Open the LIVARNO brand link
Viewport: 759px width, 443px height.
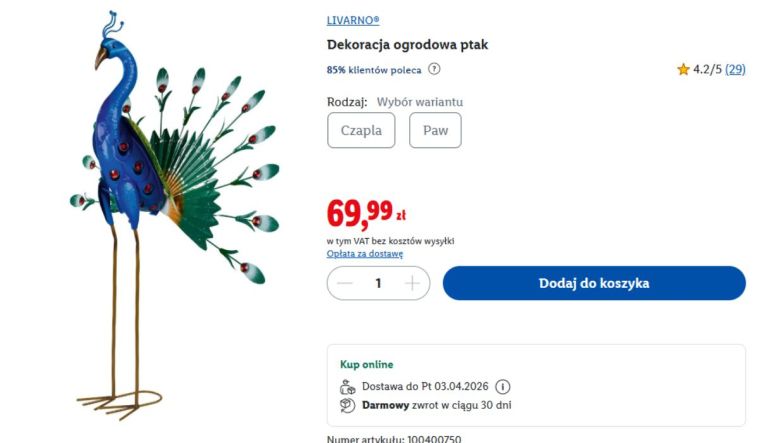click(x=353, y=20)
